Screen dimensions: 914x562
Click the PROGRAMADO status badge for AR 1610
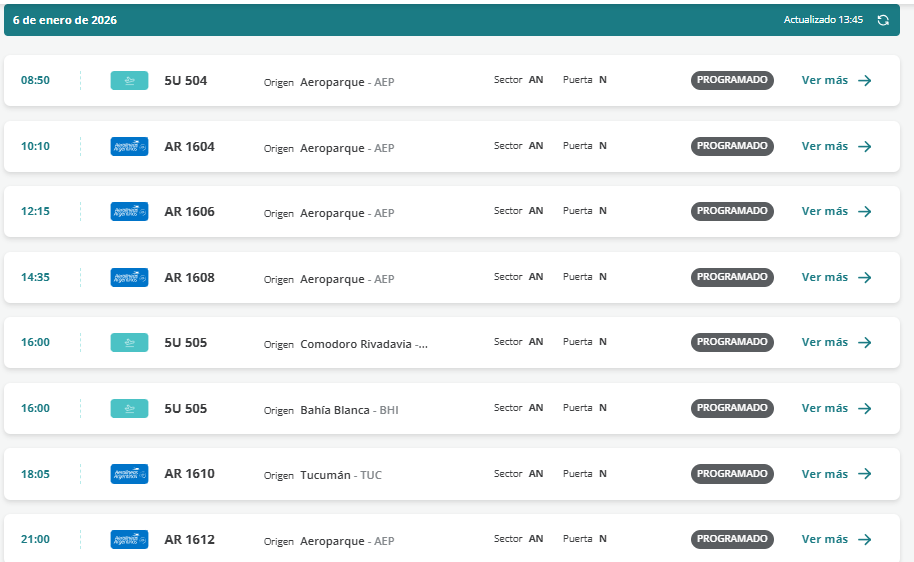[732, 474]
